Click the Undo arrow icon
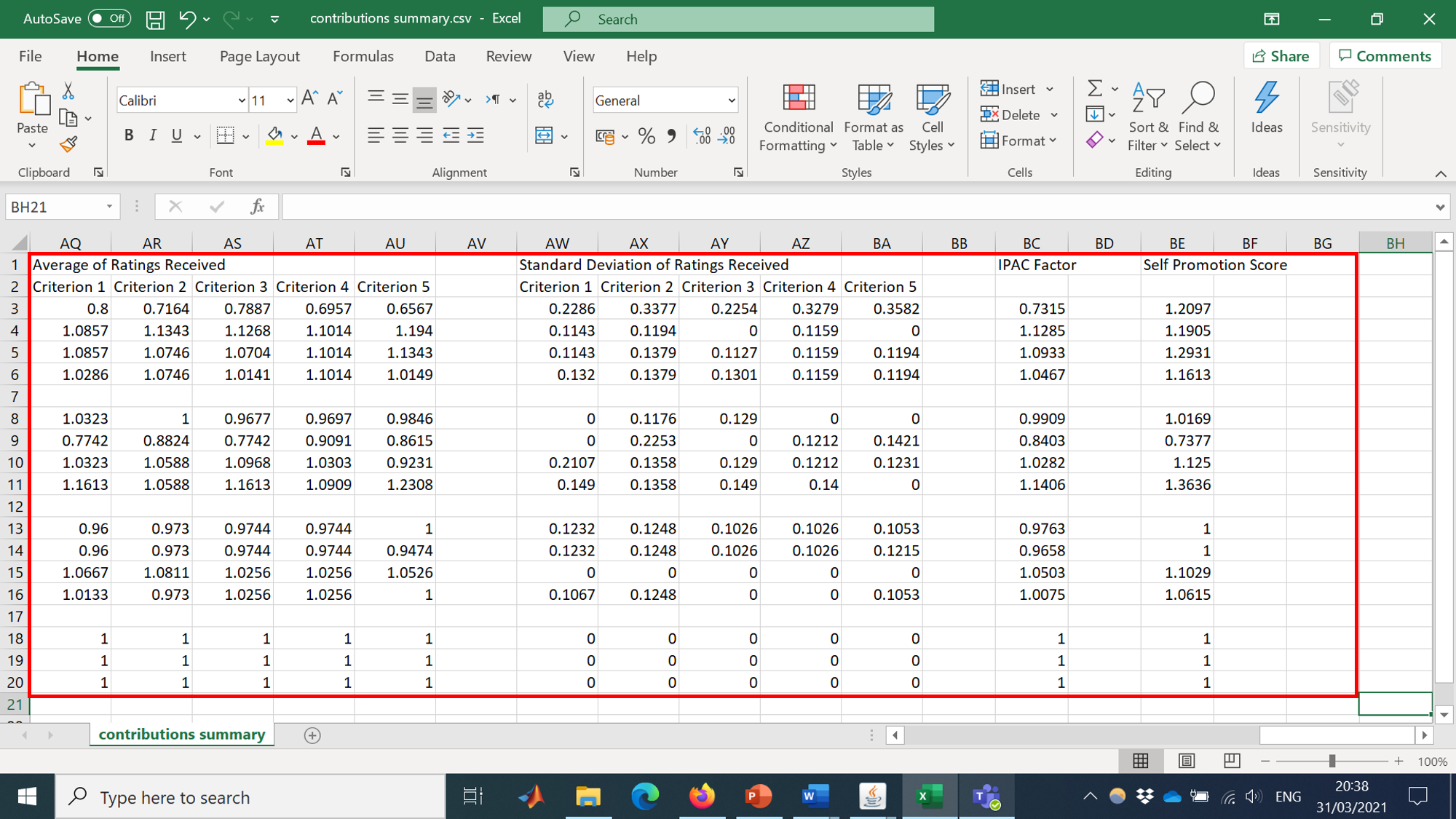Screen dimensions: 1456x819 [187, 20]
